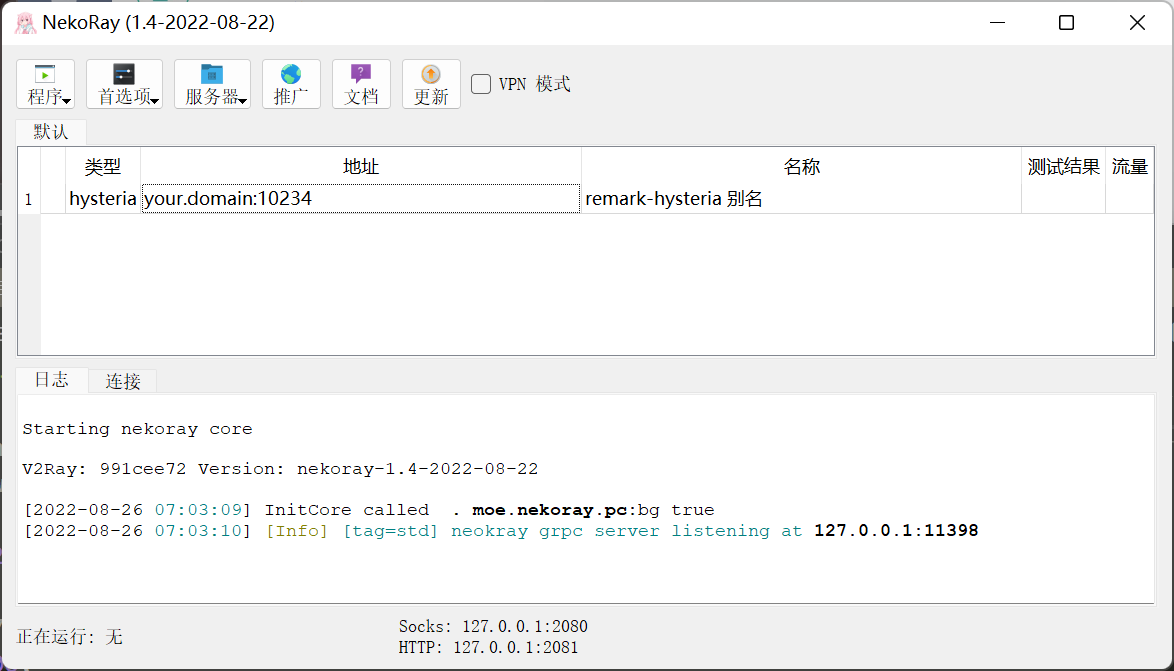
Task: Switch to the 连接 connections tab
Action: (x=123, y=381)
